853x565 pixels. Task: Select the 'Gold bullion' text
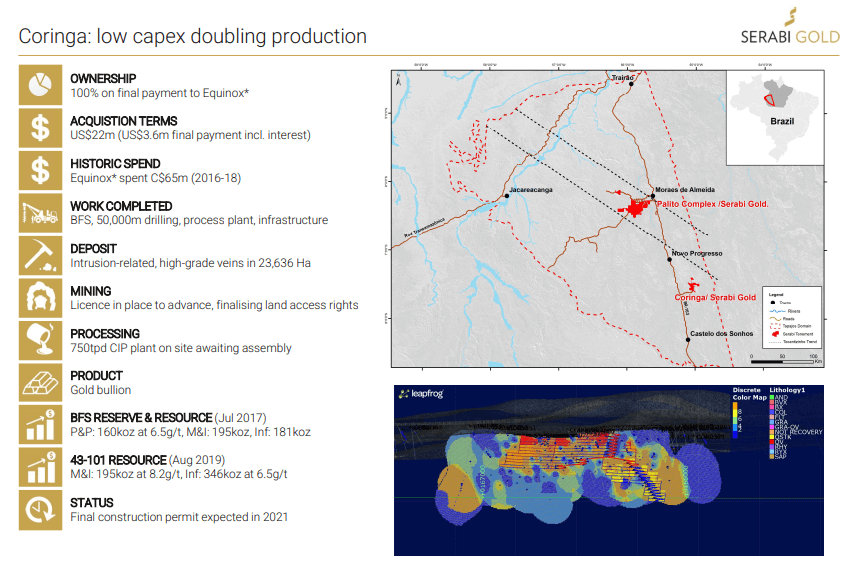pos(101,390)
